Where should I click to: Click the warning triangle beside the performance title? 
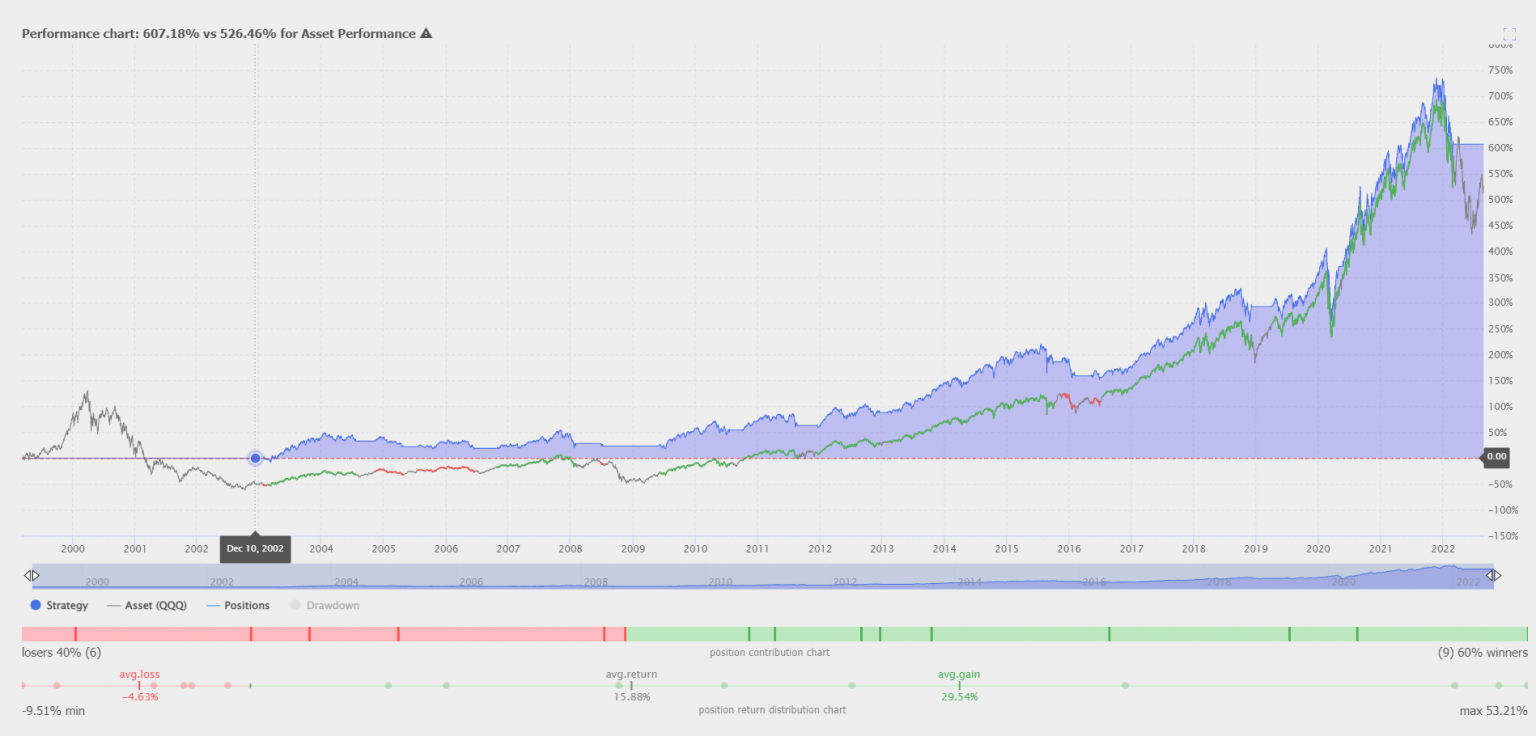point(426,33)
